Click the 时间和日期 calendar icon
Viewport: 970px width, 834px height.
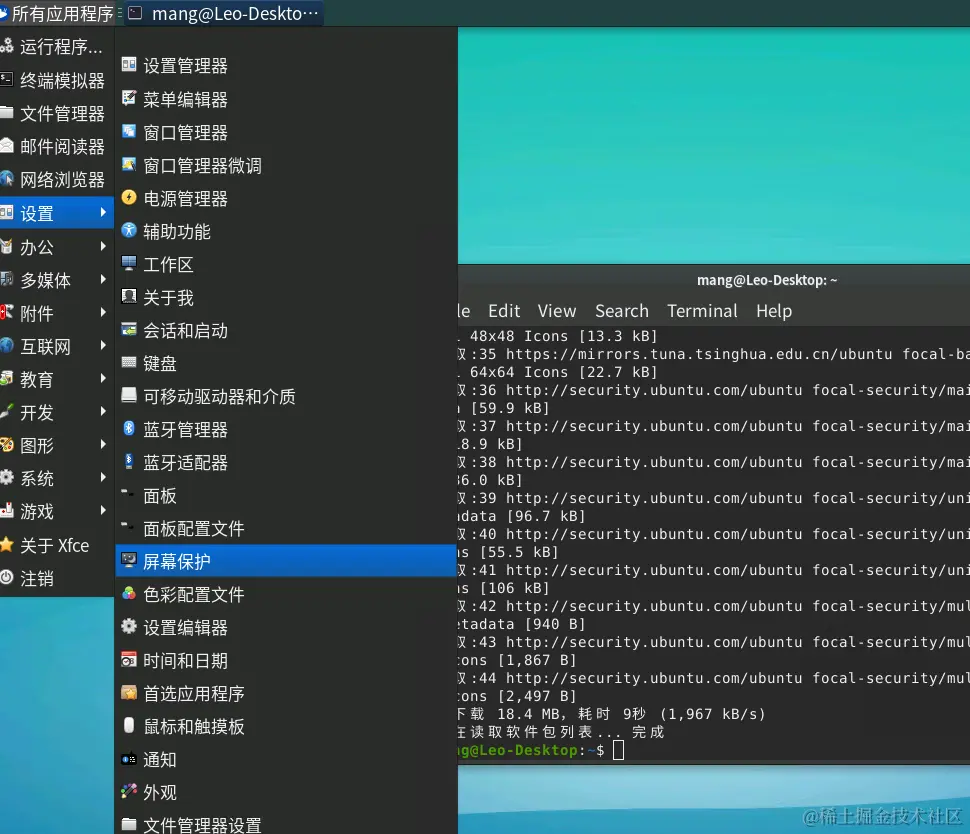tap(129, 660)
